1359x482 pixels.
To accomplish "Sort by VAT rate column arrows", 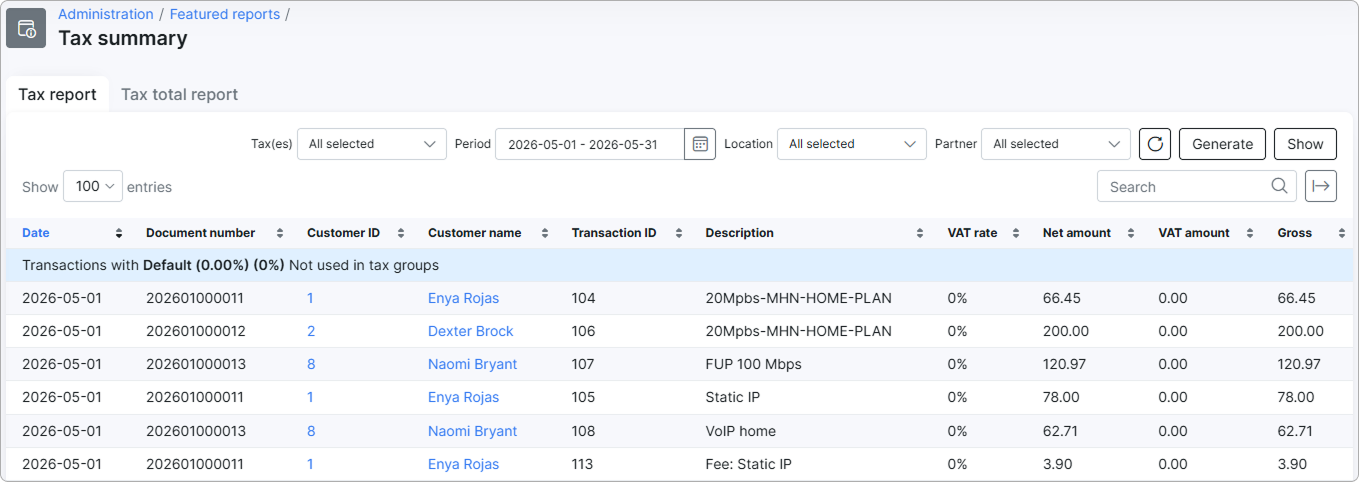I will [1015, 233].
